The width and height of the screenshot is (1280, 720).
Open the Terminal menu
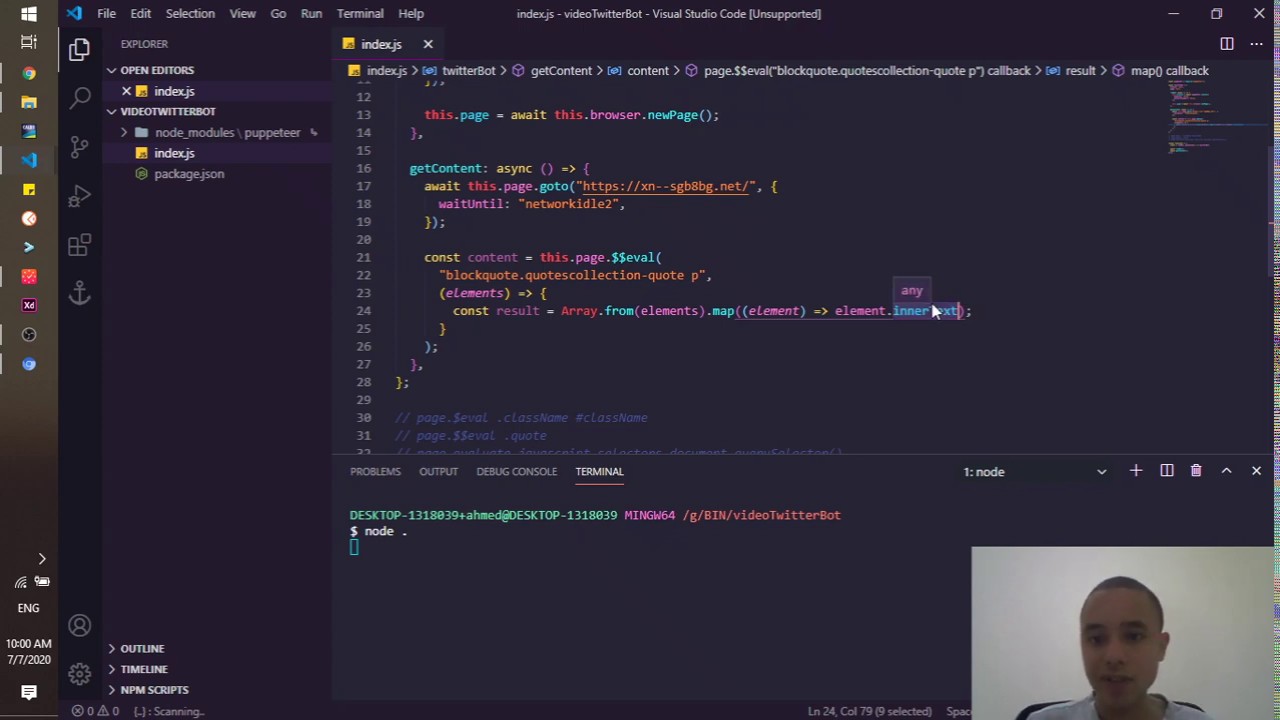[360, 14]
